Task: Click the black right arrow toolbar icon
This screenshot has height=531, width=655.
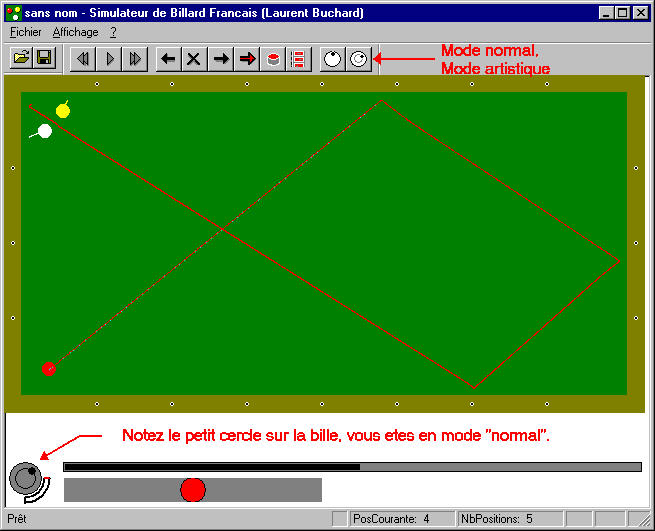Action: (221, 59)
